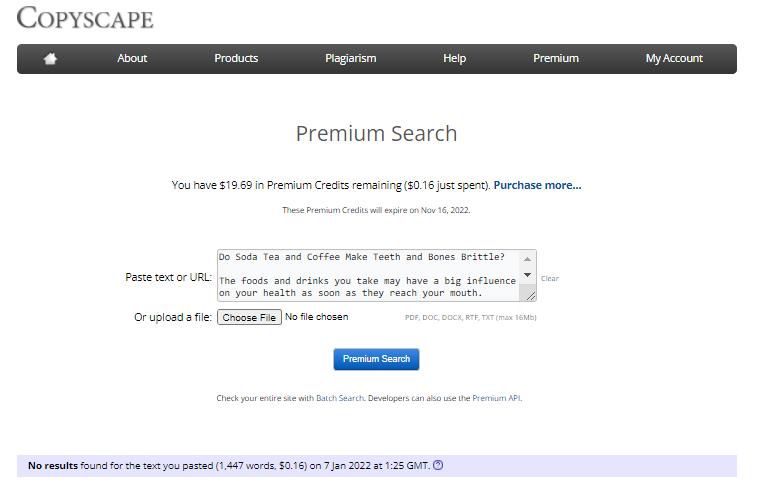Image resolution: width=758 pixels, height=483 pixels.
Task: Open the Plagiarism menu
Action: pos(350,59)
